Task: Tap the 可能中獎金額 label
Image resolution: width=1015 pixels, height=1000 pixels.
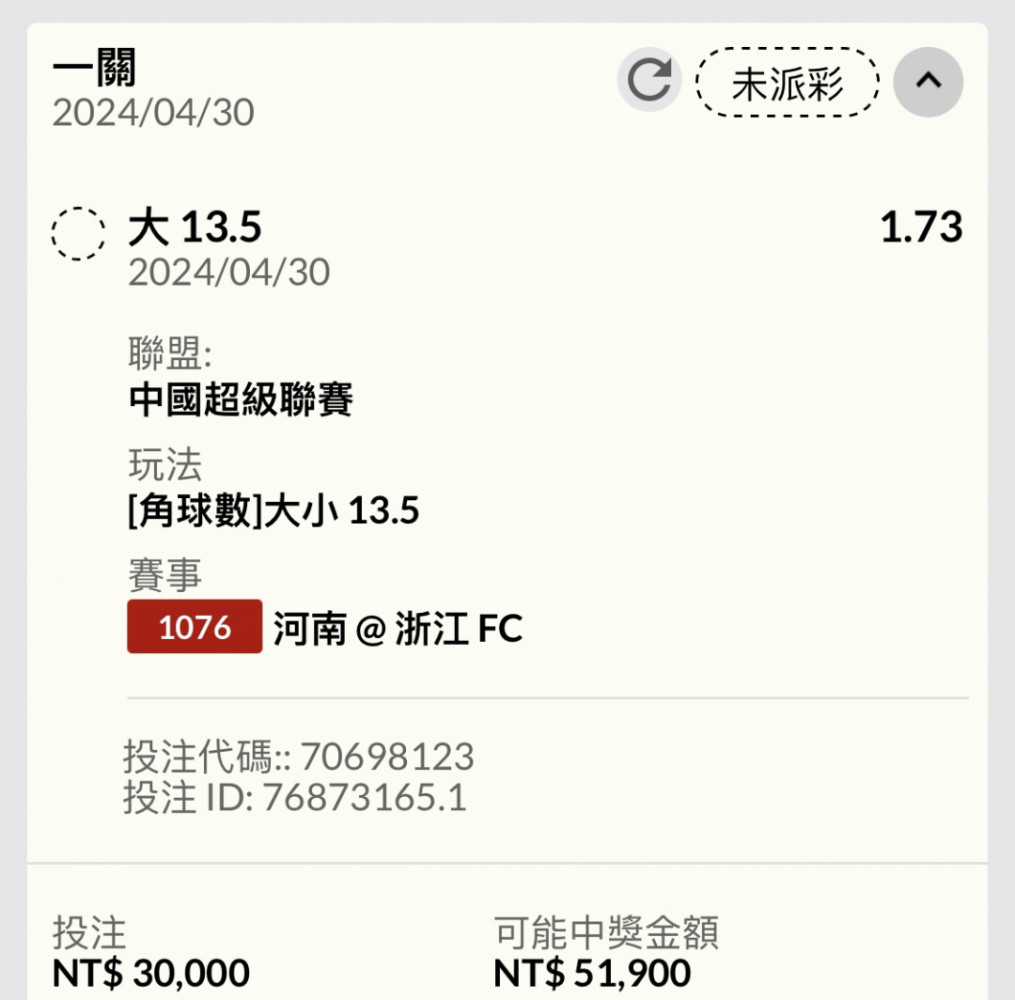Action: pyautogui.click(x=606, y=932)
